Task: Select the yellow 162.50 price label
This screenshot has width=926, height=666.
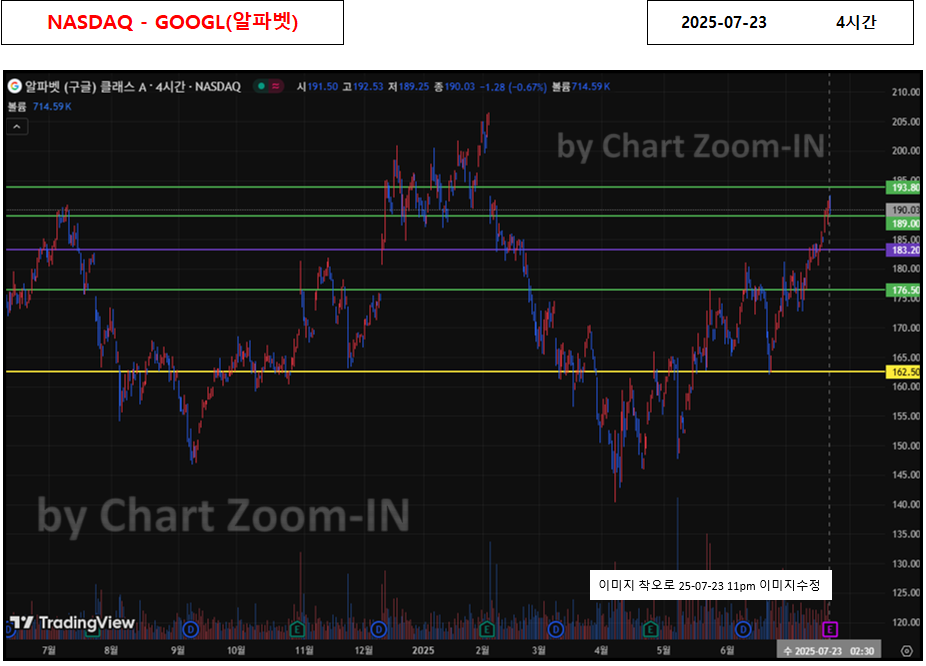Action: [x=904, y=371]
